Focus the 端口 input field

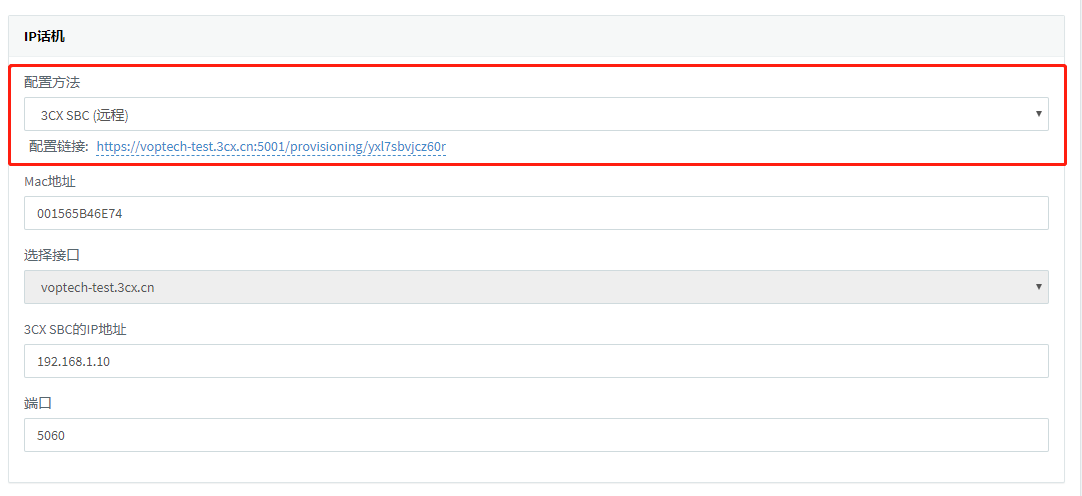[535, 435]
